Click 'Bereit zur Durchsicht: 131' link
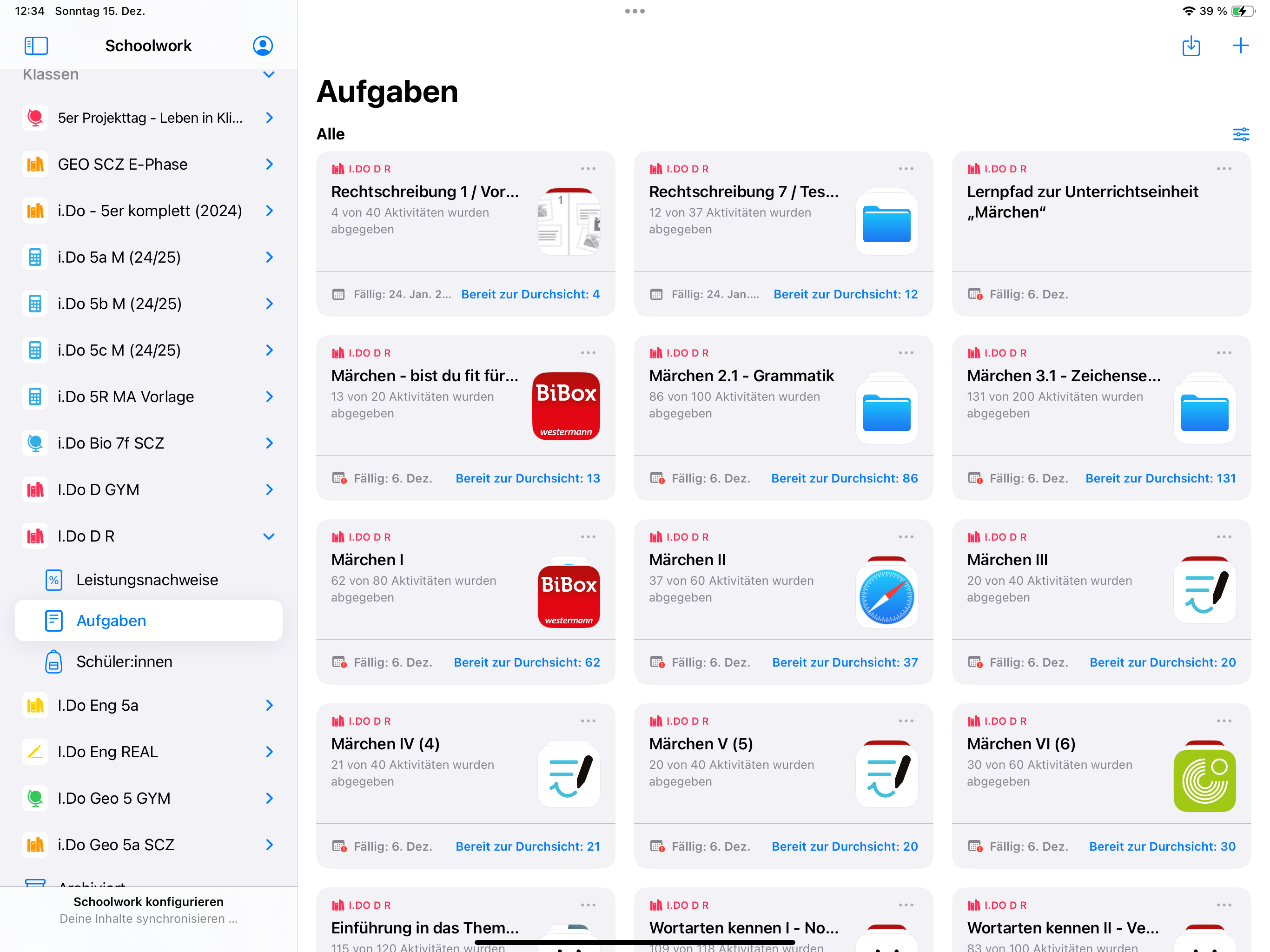 pyautogui.click(x=1160, y=478)
